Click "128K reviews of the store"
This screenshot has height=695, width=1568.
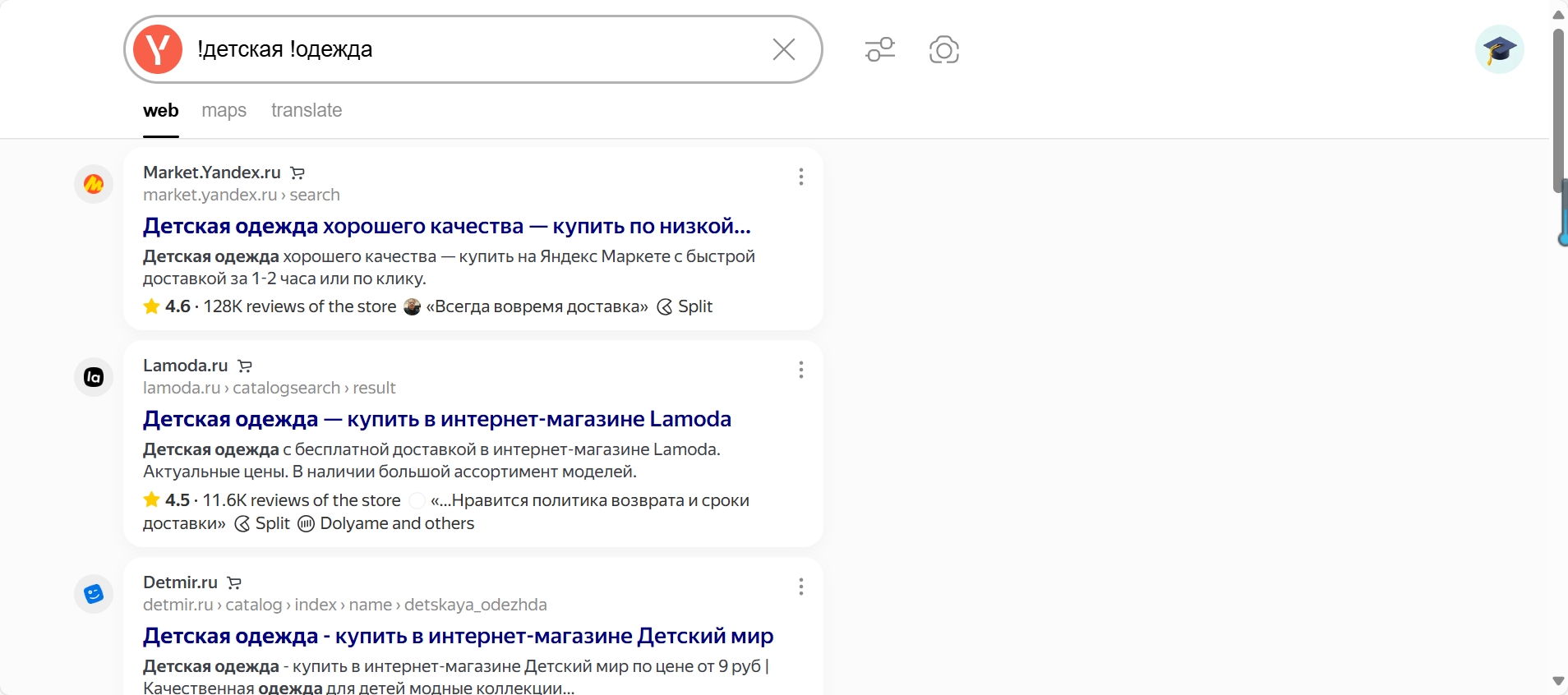(300, 306)
